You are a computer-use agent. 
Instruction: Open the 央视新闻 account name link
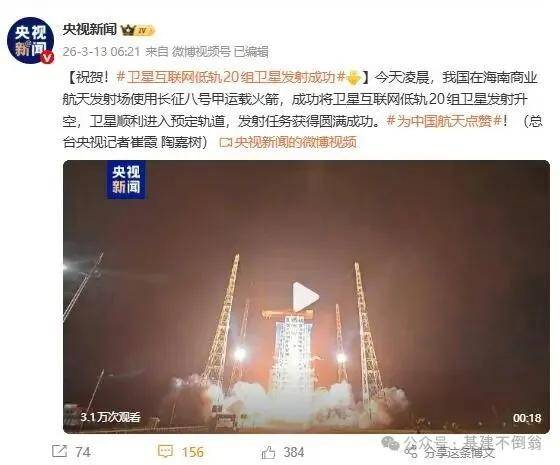click(90, 30)
